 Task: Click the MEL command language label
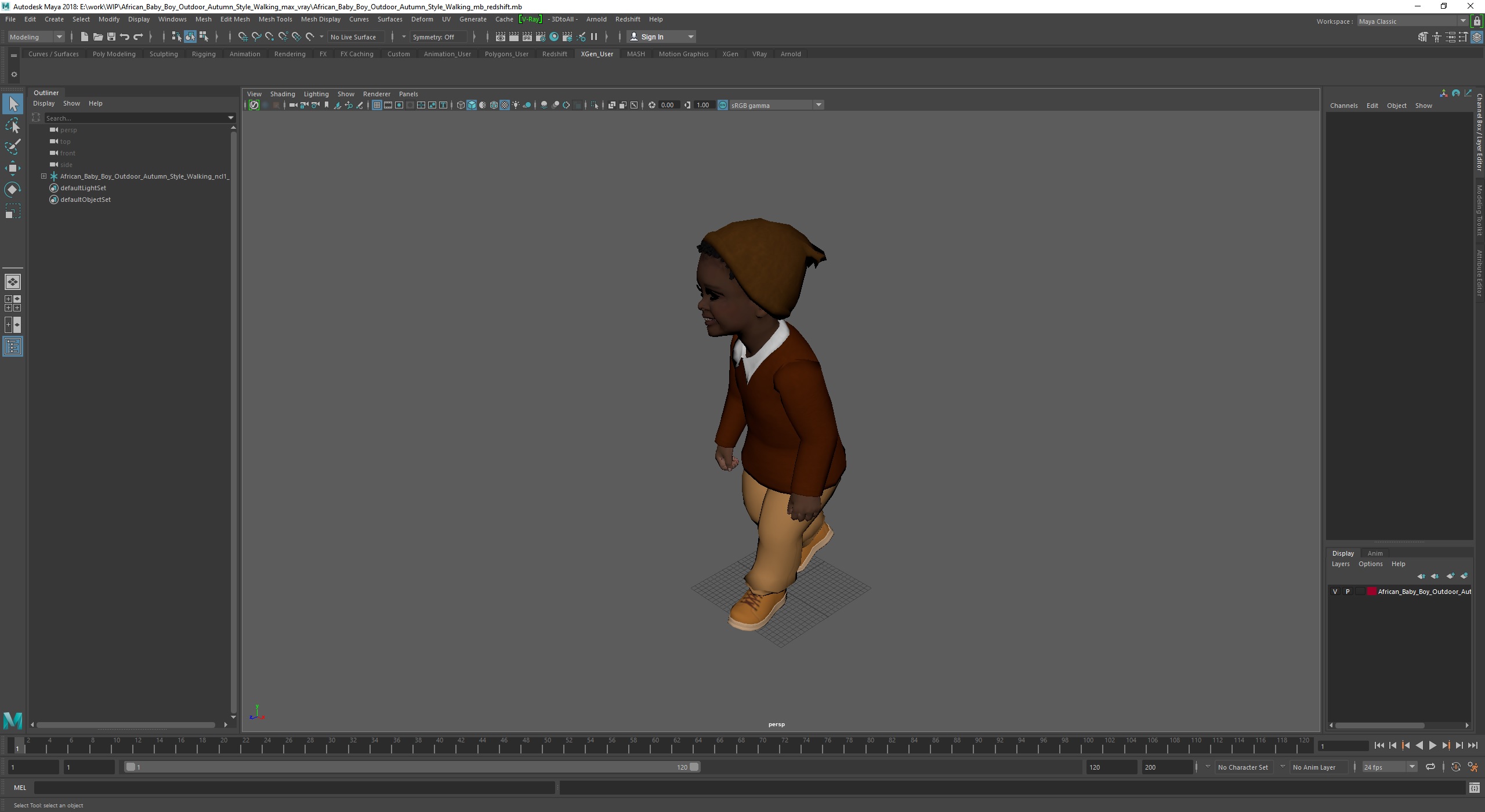point(20,788)
